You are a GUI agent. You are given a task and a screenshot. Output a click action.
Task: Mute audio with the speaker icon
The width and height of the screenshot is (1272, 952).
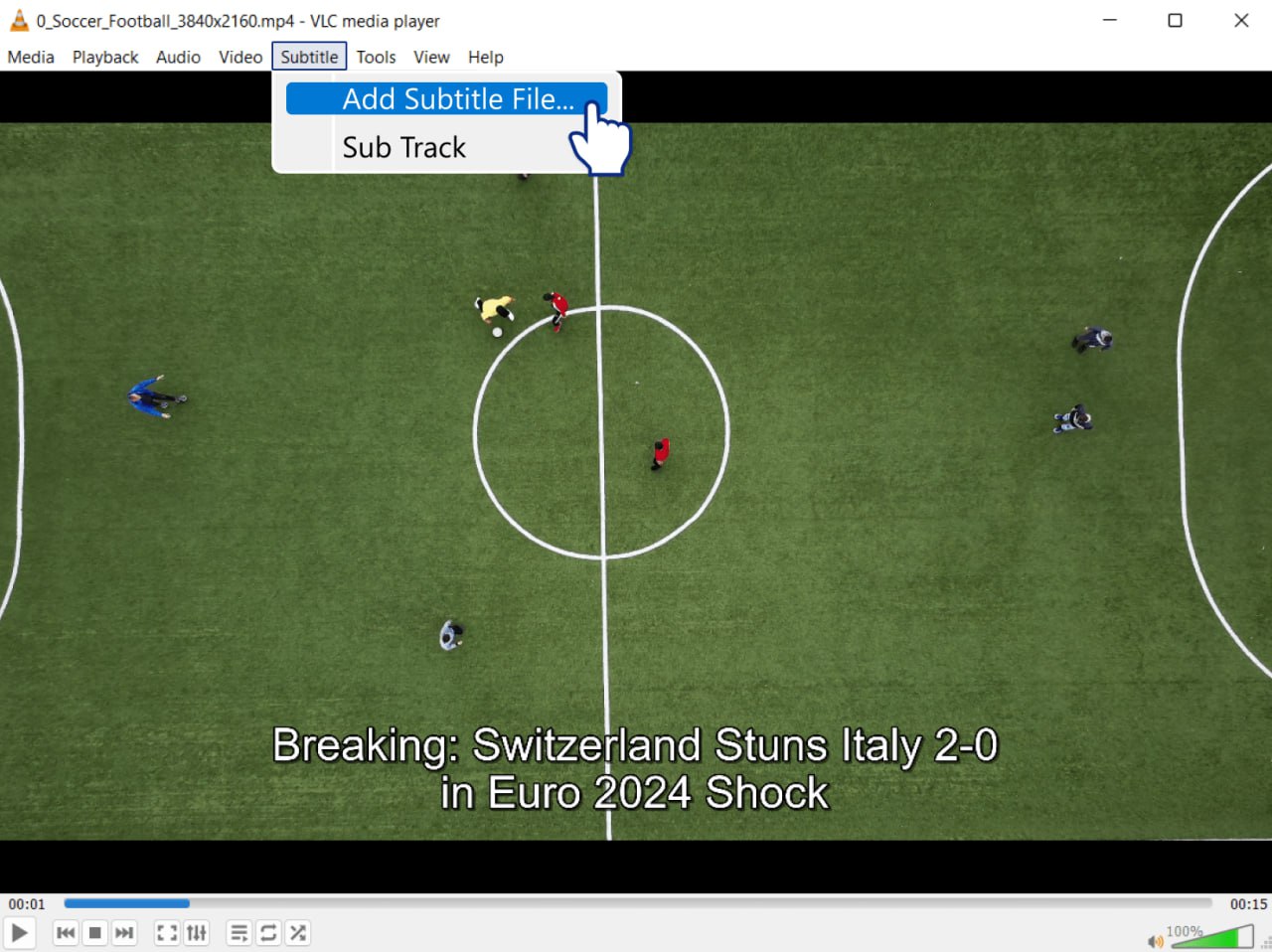tap(1155, 939)
